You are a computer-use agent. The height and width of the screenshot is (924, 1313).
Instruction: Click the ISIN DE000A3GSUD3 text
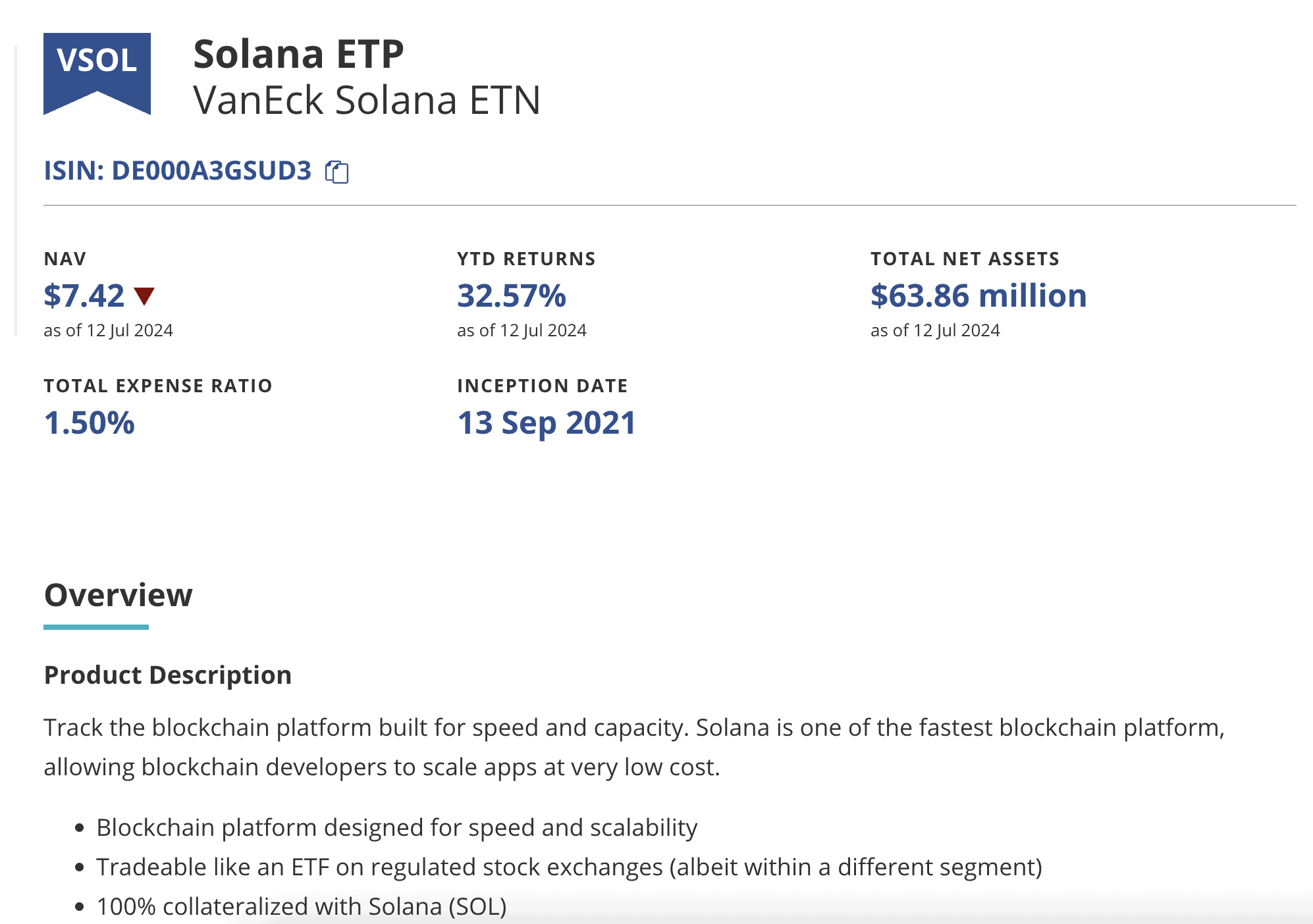coord(177,170)
